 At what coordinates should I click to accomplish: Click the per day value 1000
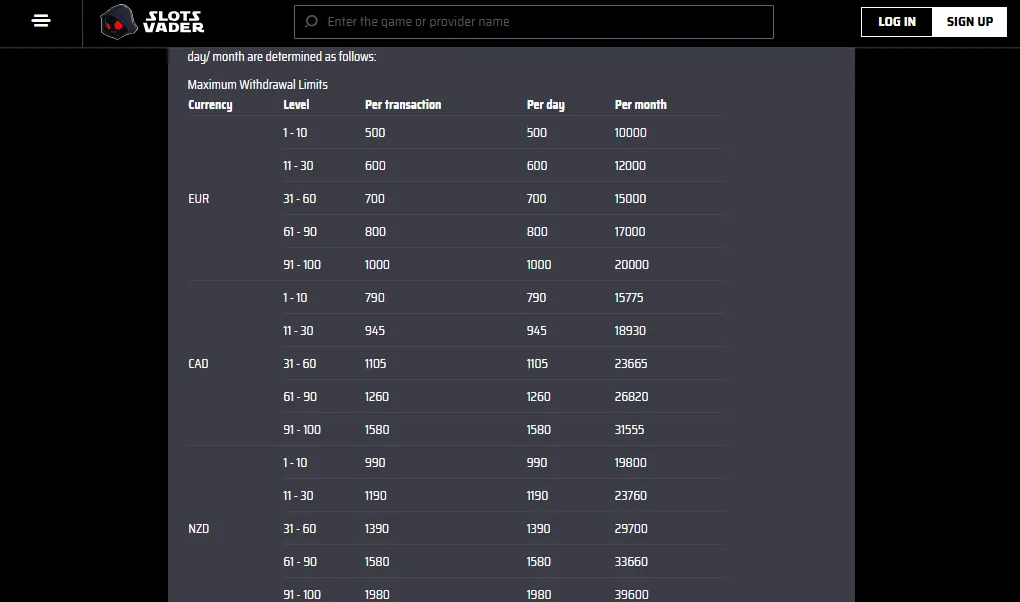(x=539, y=265)
